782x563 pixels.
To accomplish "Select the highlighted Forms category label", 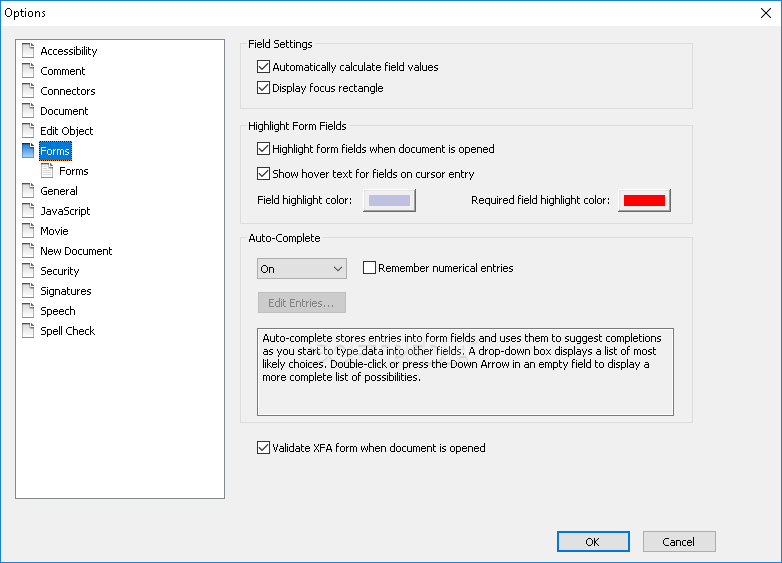I will point(55,151).
